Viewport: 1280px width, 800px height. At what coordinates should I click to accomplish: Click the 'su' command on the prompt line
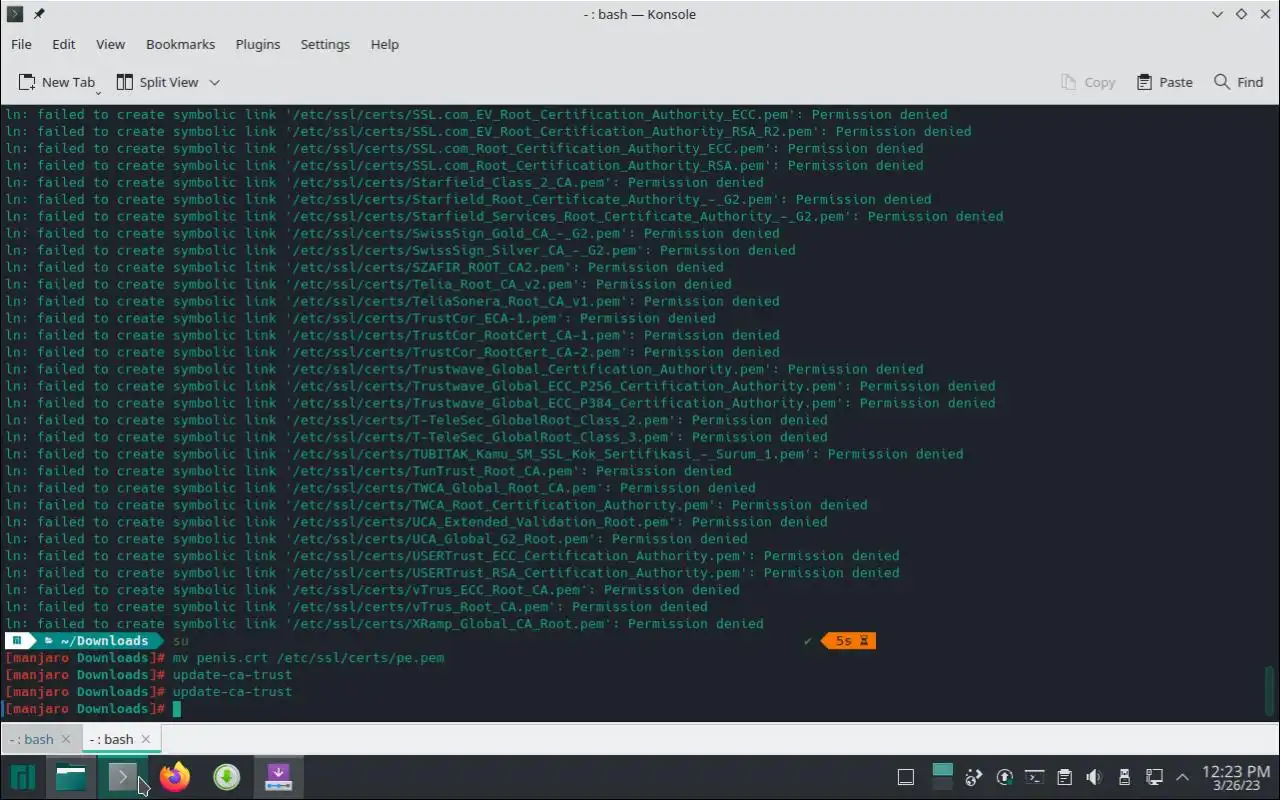click(180, 641)
